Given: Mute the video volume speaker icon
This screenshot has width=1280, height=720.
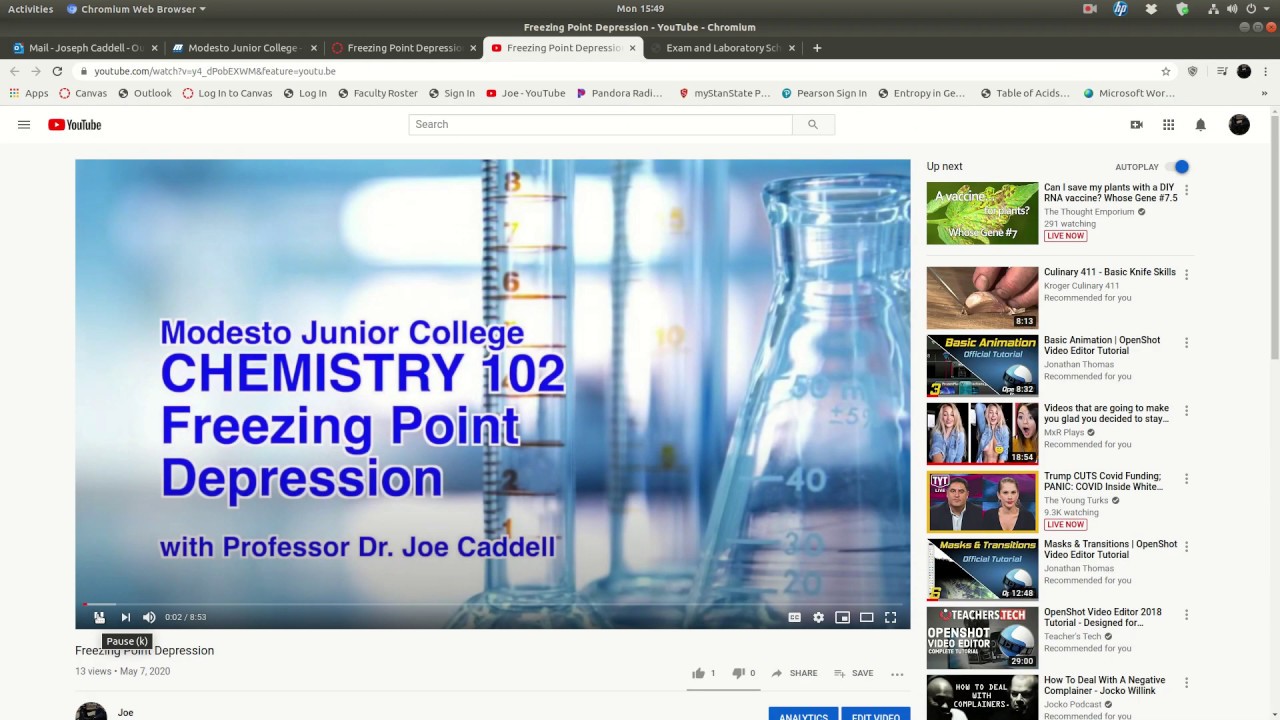Looking at the screenshot, I should point(149,617).
